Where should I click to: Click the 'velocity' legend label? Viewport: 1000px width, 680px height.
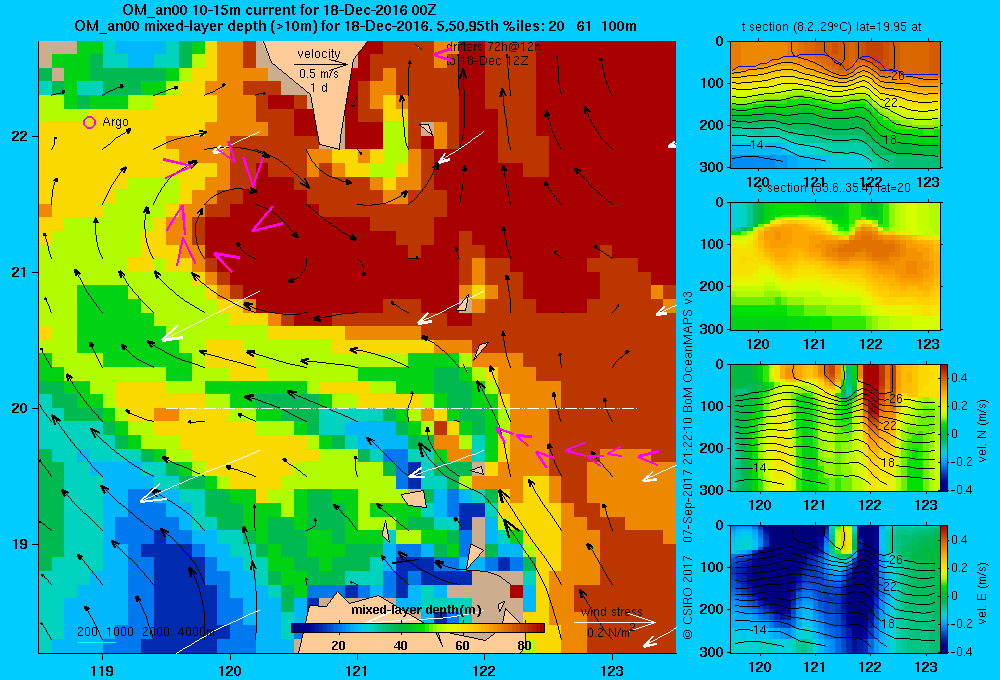point(319,54)
